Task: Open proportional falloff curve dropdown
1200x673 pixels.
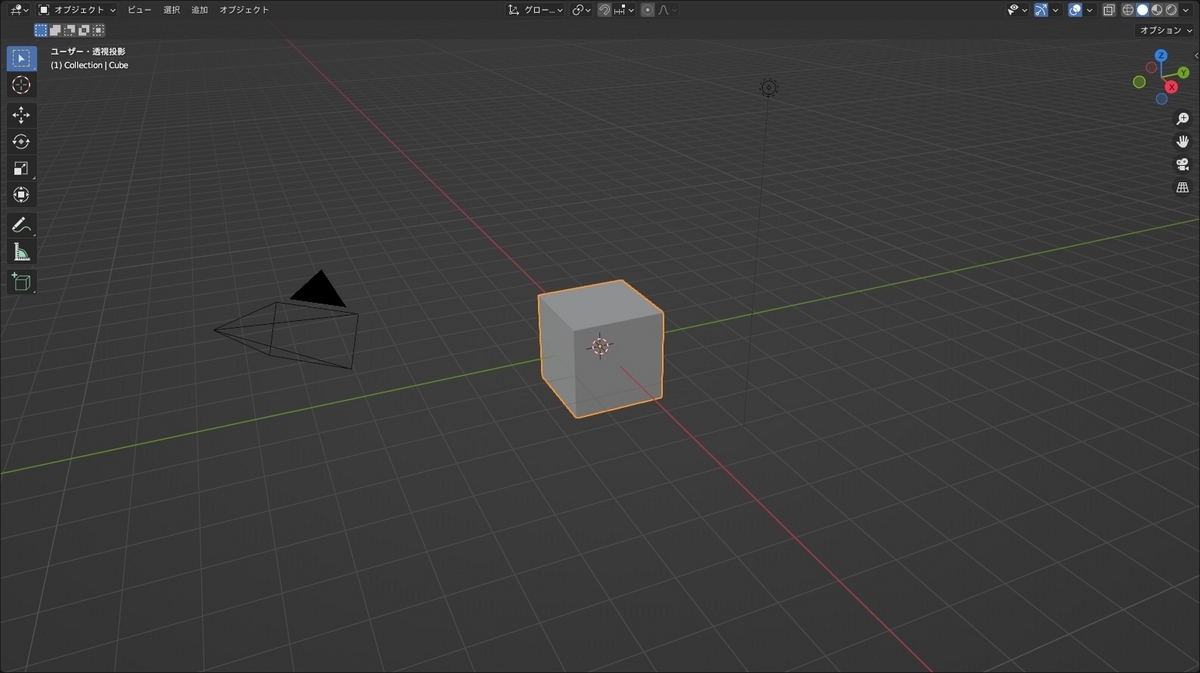Action: 666,10
